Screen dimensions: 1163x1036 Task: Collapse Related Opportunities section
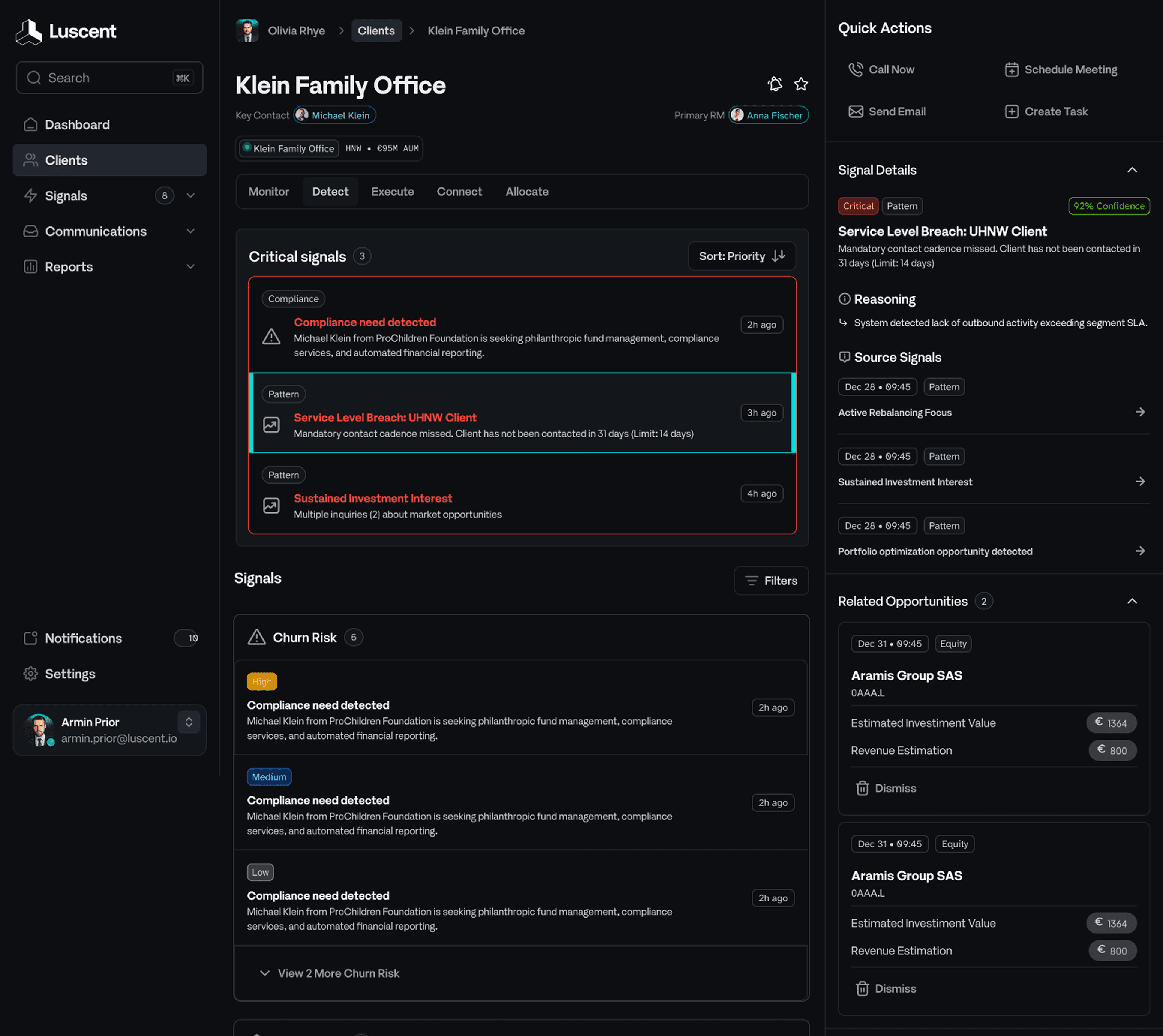1132,601
